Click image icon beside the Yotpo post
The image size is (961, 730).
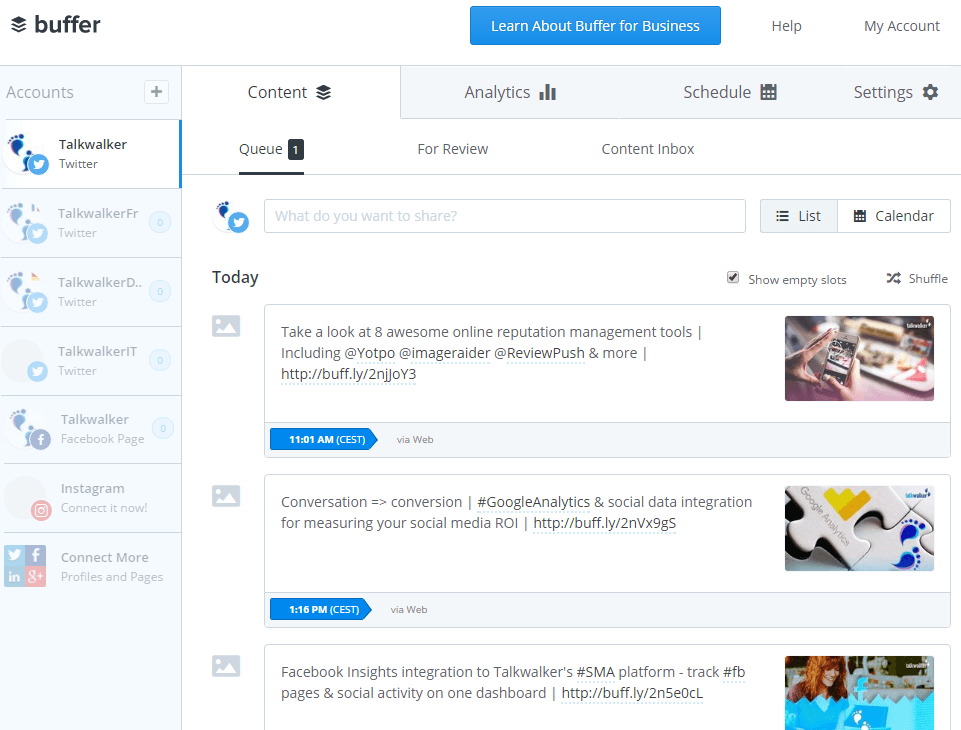(226, 326)
